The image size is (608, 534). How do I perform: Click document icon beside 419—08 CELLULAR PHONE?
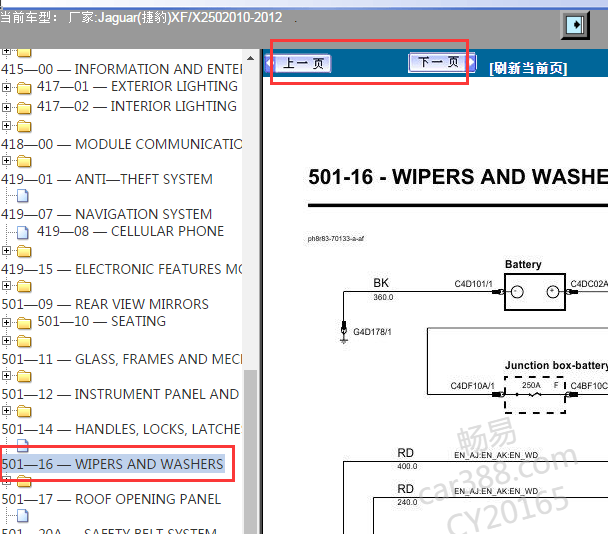click(x=22, y=232)
